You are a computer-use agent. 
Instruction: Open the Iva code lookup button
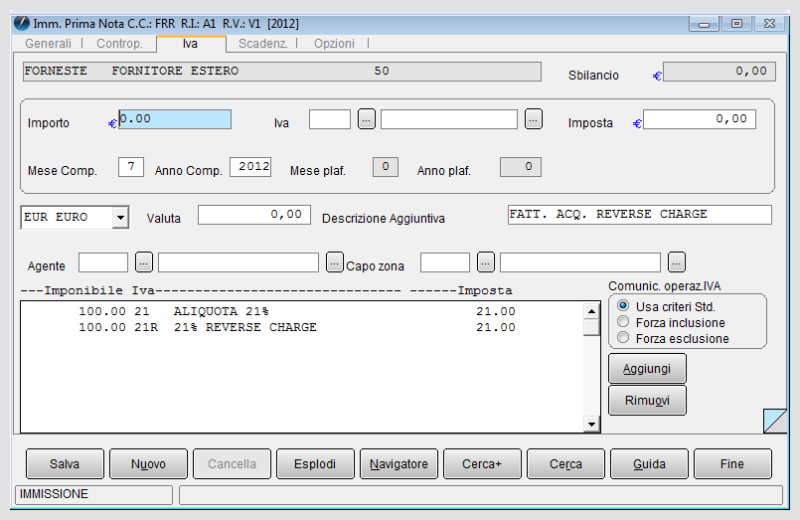click(366, 119)
